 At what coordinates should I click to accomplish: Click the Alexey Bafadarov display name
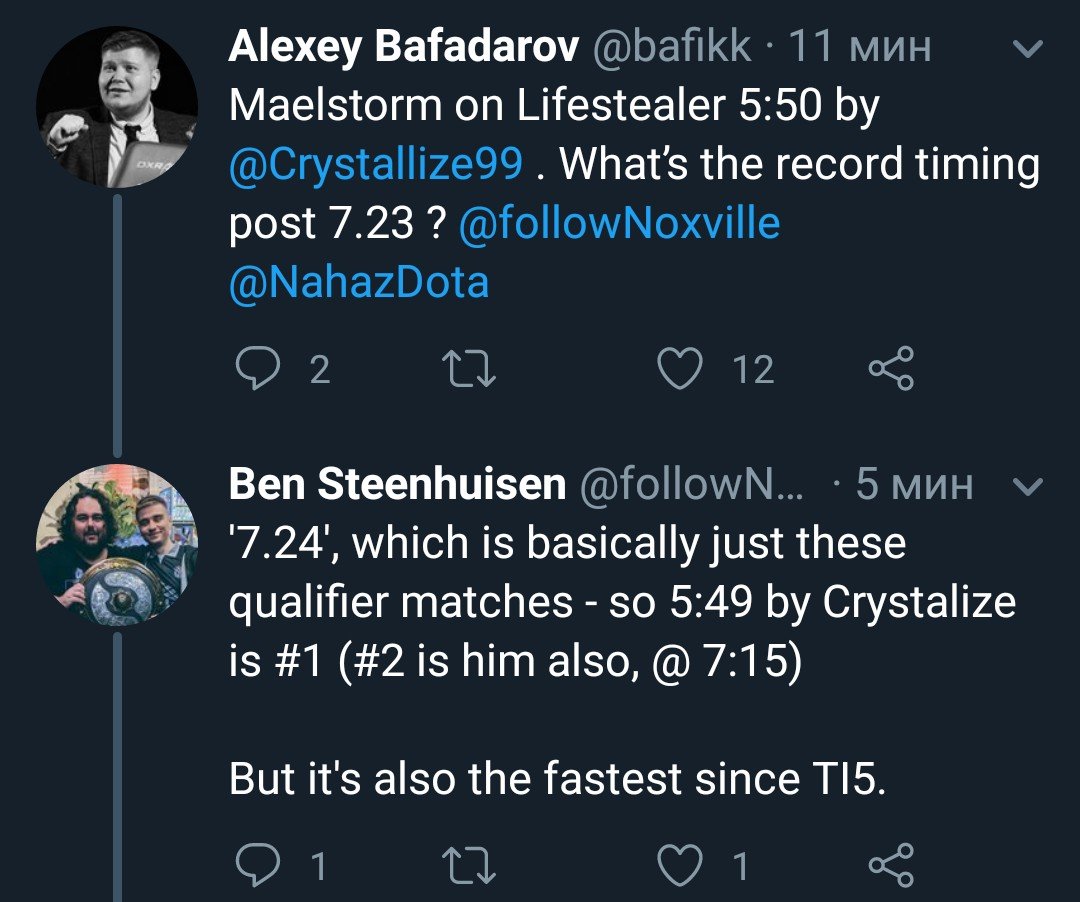click(405, 47)
